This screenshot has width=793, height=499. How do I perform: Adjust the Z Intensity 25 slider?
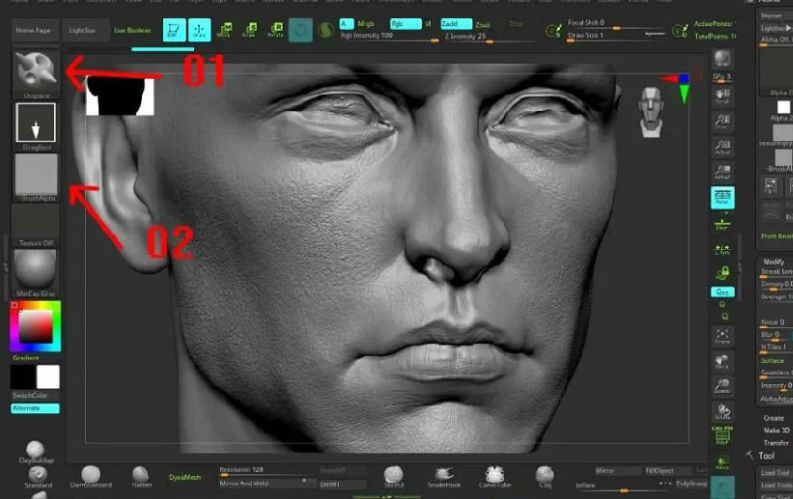point(488,37)
